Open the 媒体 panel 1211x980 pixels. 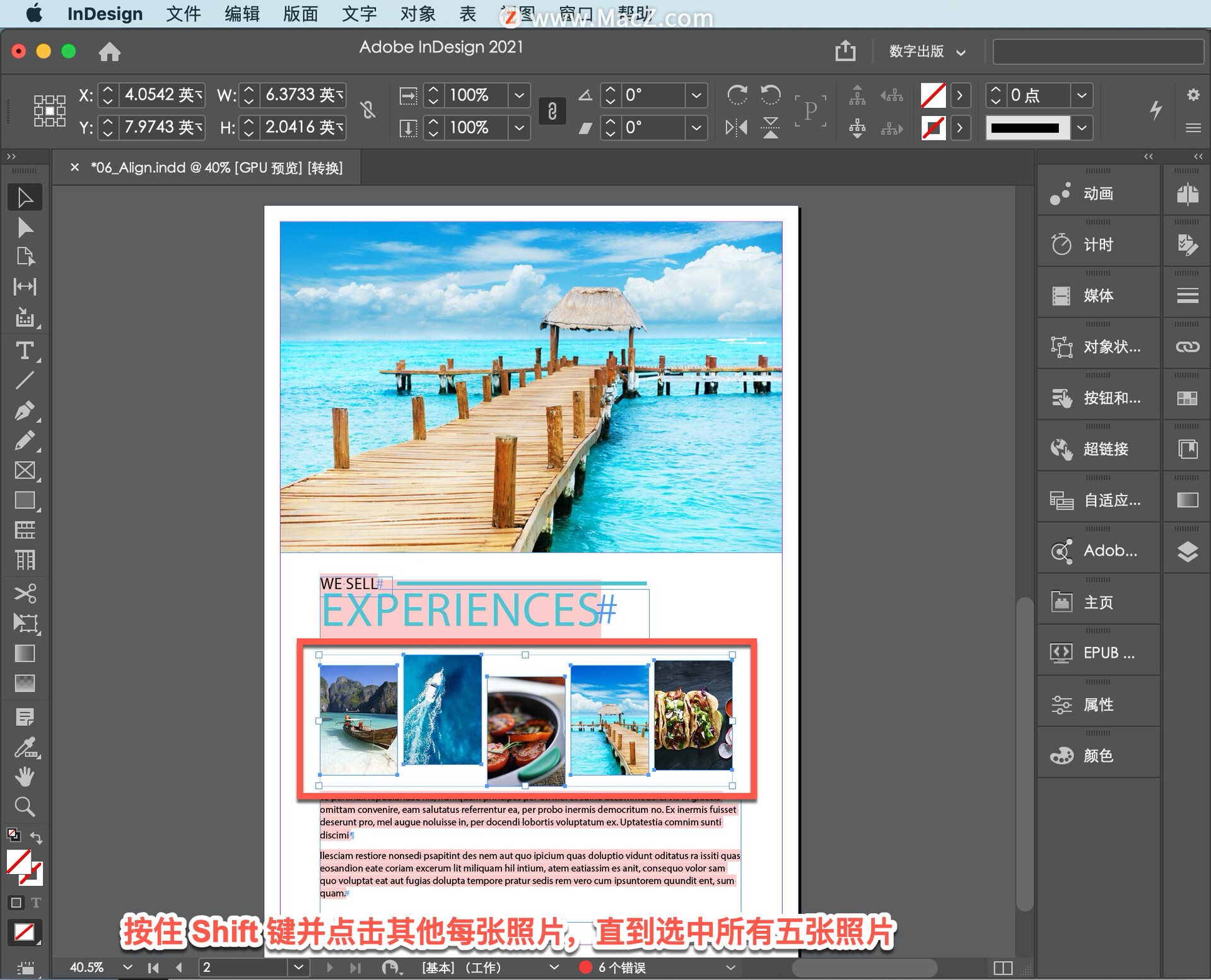tap(1098, 296)
